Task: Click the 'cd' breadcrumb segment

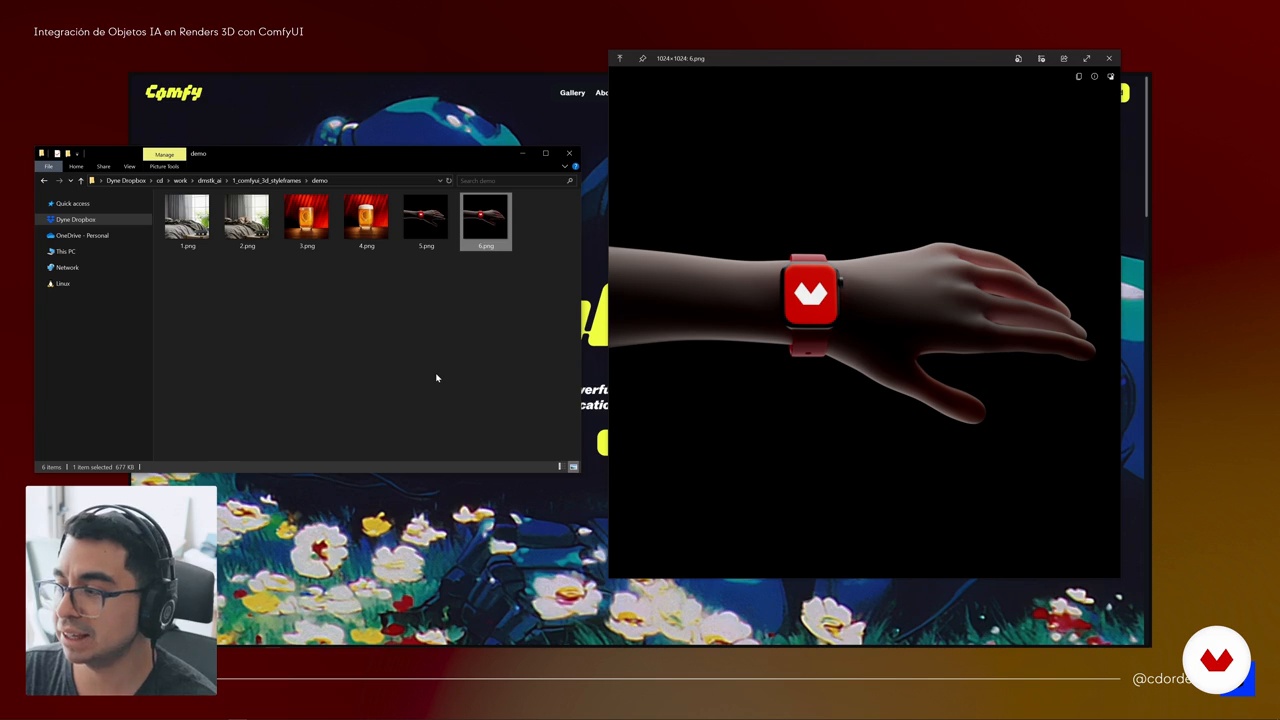Action: (159, 181)
